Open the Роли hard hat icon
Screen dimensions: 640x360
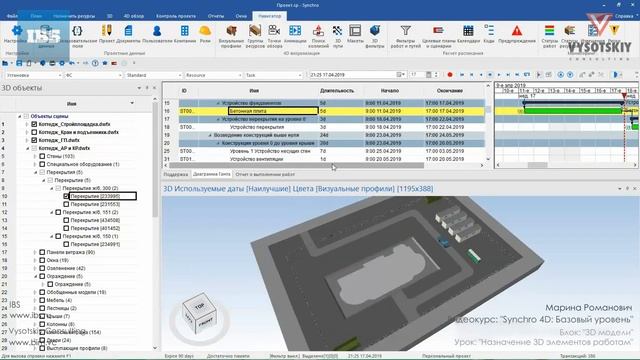click(x=205, y=31)
